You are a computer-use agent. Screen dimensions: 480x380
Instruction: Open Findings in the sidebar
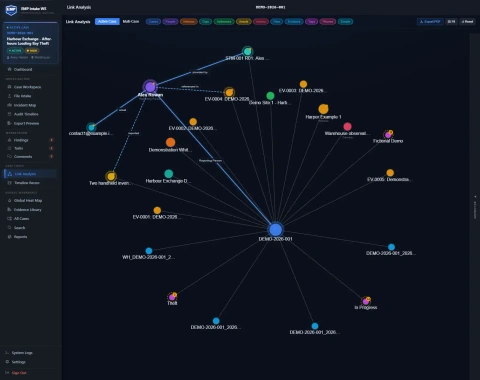click(x=21, y=140)
